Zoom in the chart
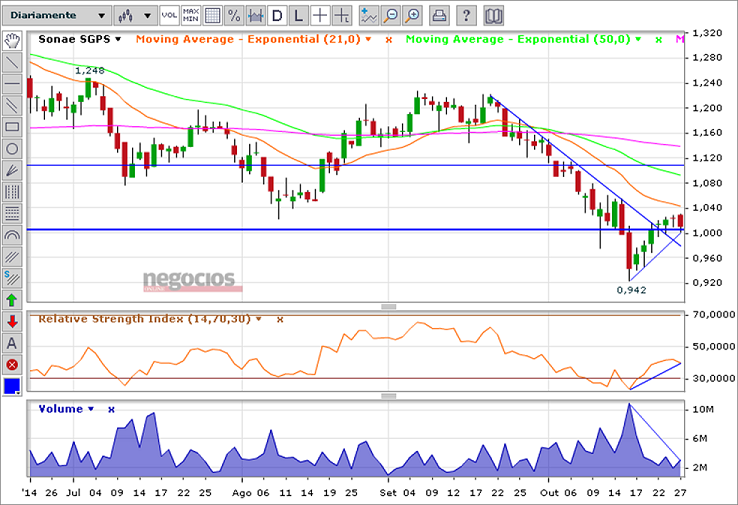The image size is (738, 505). tap(412, 16)
